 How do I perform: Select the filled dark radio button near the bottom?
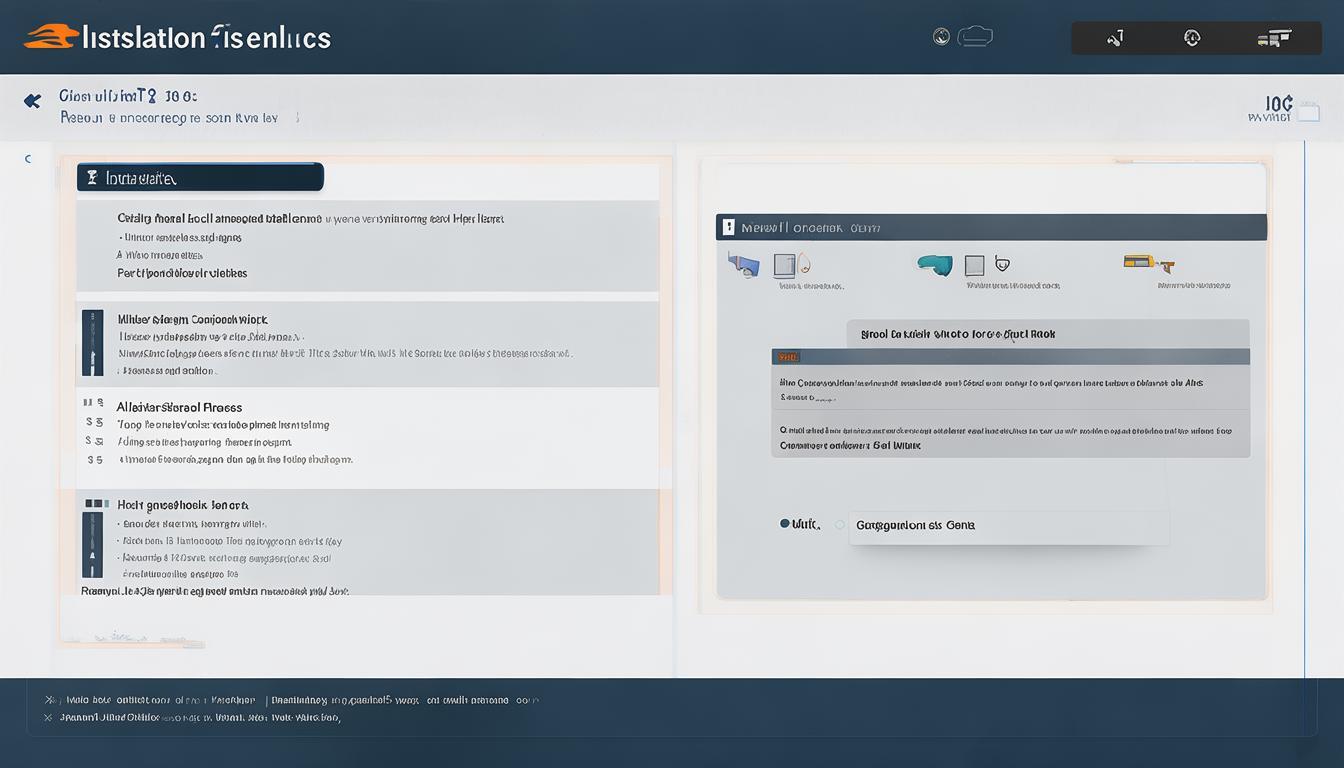[785, 524]
